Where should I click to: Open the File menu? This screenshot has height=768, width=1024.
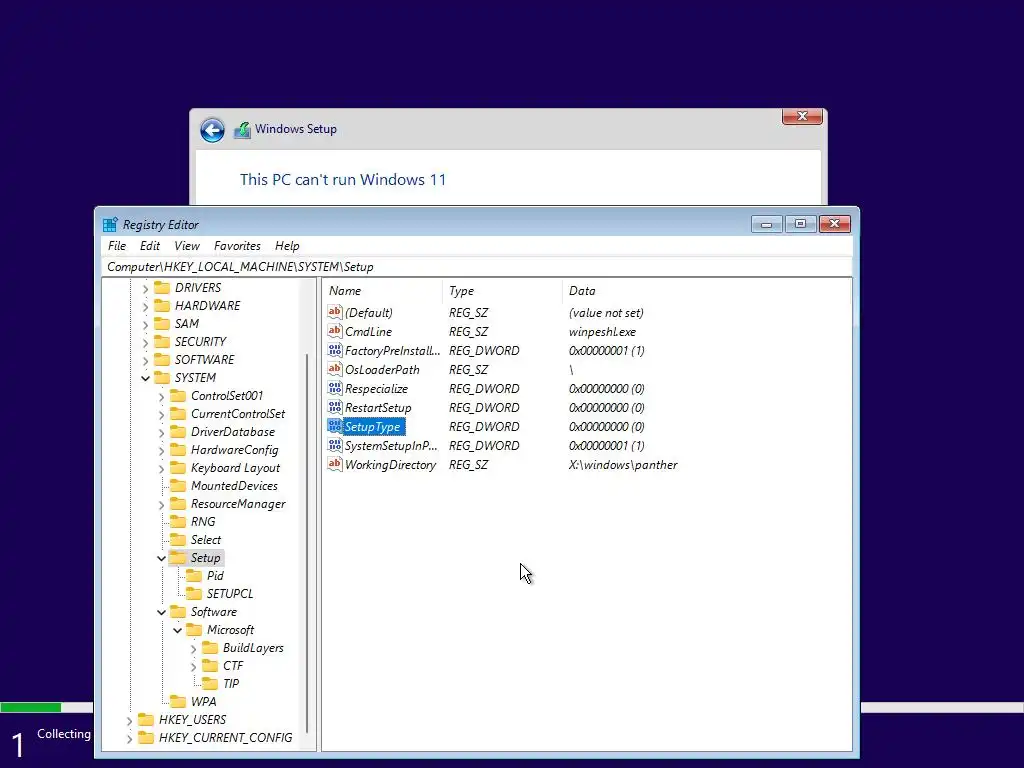pos(117,246)
